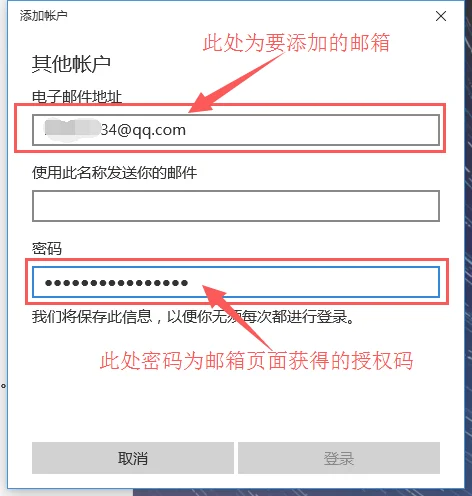Click the red arrow pointing to email field
This screenshot has height=496, width=472.
click(x=235, y=83)
